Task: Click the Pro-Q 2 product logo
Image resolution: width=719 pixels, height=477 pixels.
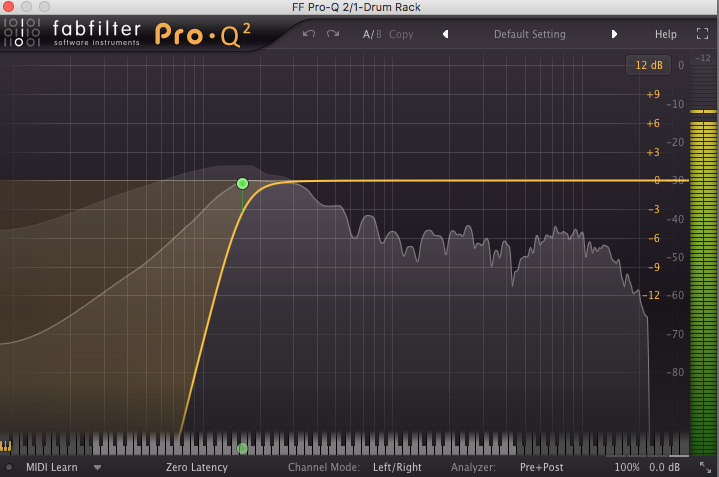Action: (x=203, y=34)
